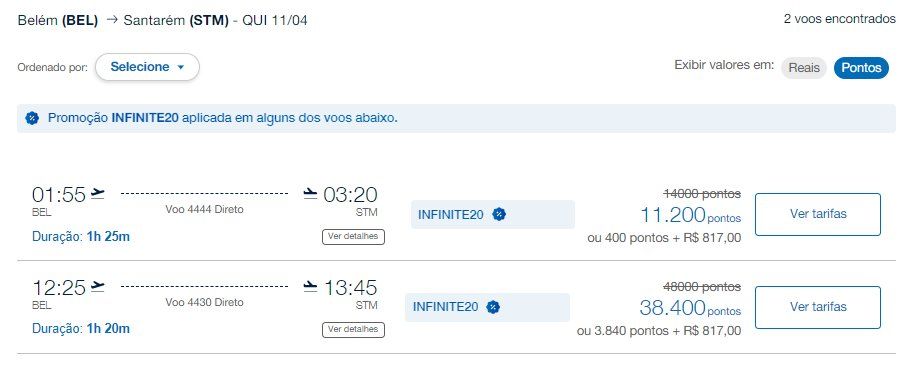Image resolution: width=918 pixels, height=369 pixels.
Task: Switch price display to Pontos
Action: click(861, 68)
